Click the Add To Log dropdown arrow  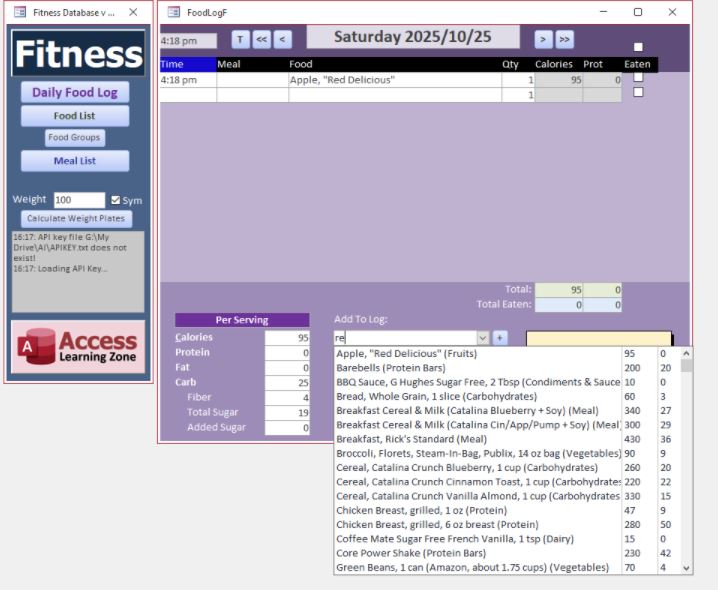[483, 338]
